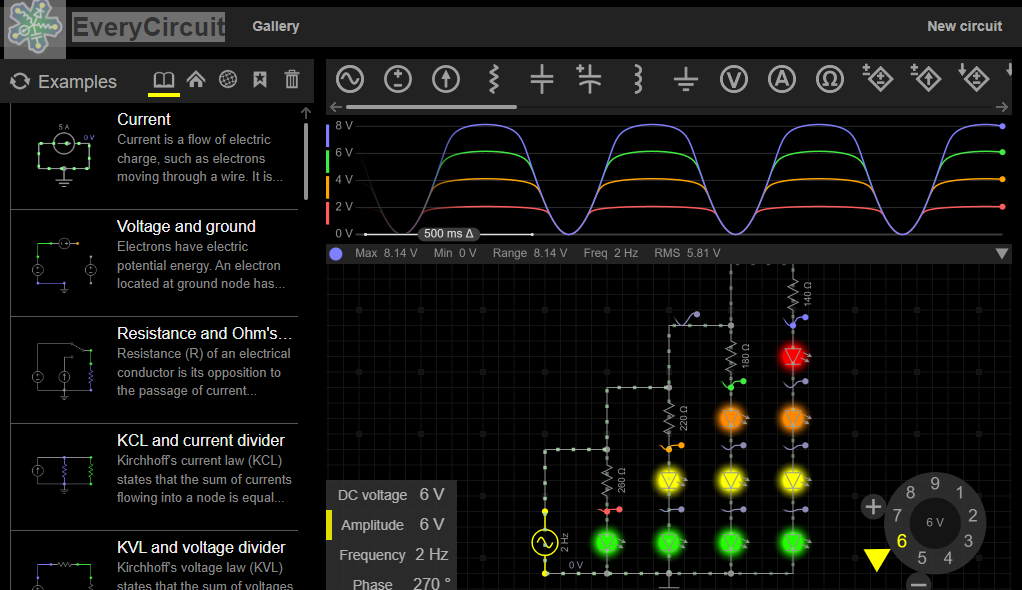Add an AC voltage source component
This screenshot has width=1022, height=590.
click(x=349, y=79)
